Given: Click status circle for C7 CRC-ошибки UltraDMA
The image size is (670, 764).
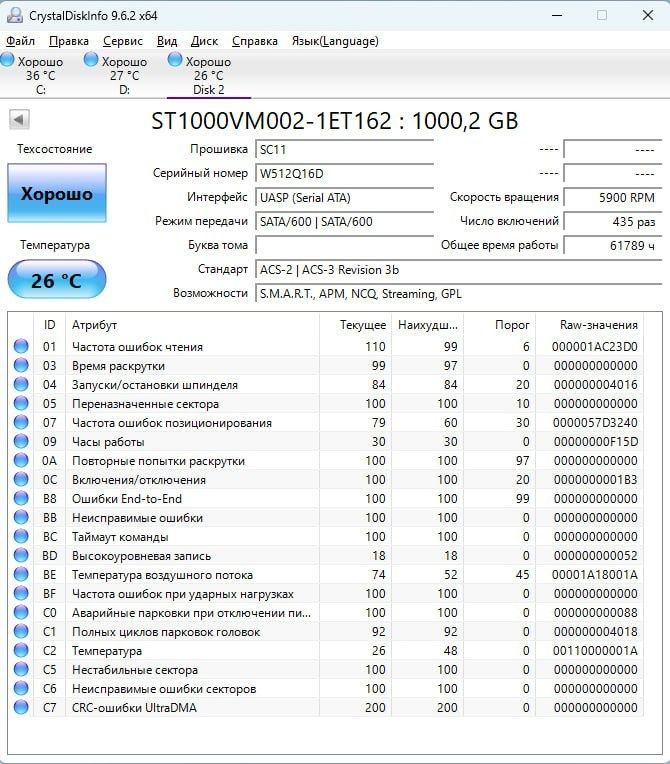Looking at the screenshot, I should (21, 707).
